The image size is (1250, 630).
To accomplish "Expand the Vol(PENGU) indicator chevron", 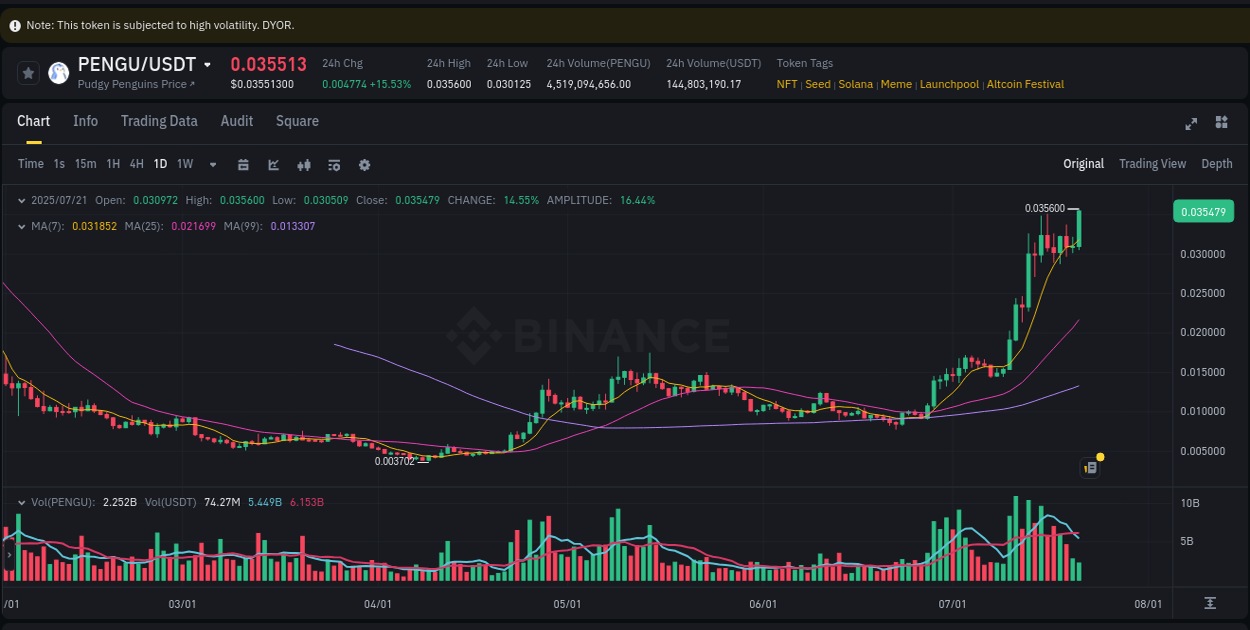I will (x=21, y=502).
